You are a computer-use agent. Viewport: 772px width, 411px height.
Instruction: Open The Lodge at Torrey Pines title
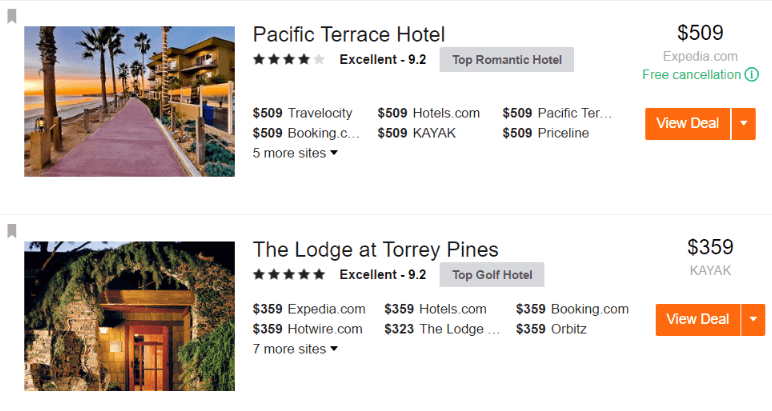coord(375,249)
